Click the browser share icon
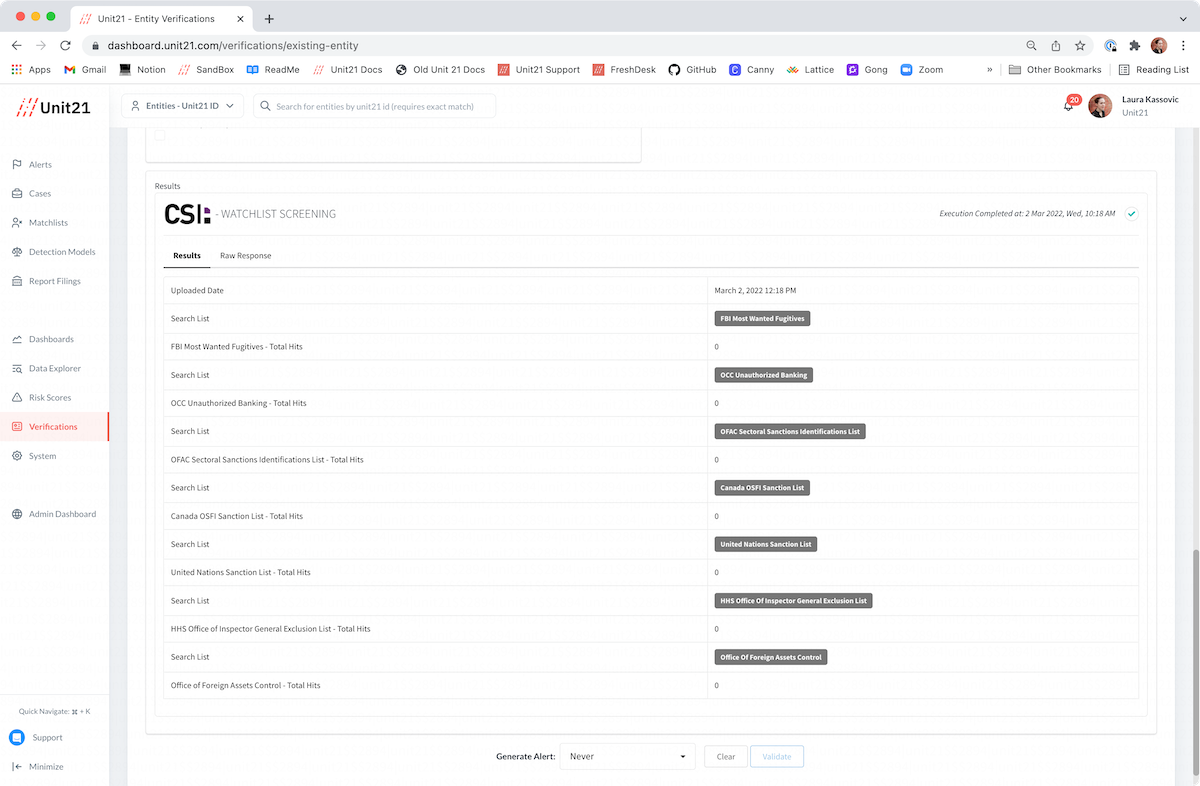1200x786 pixels. [x=1056, y=45]
